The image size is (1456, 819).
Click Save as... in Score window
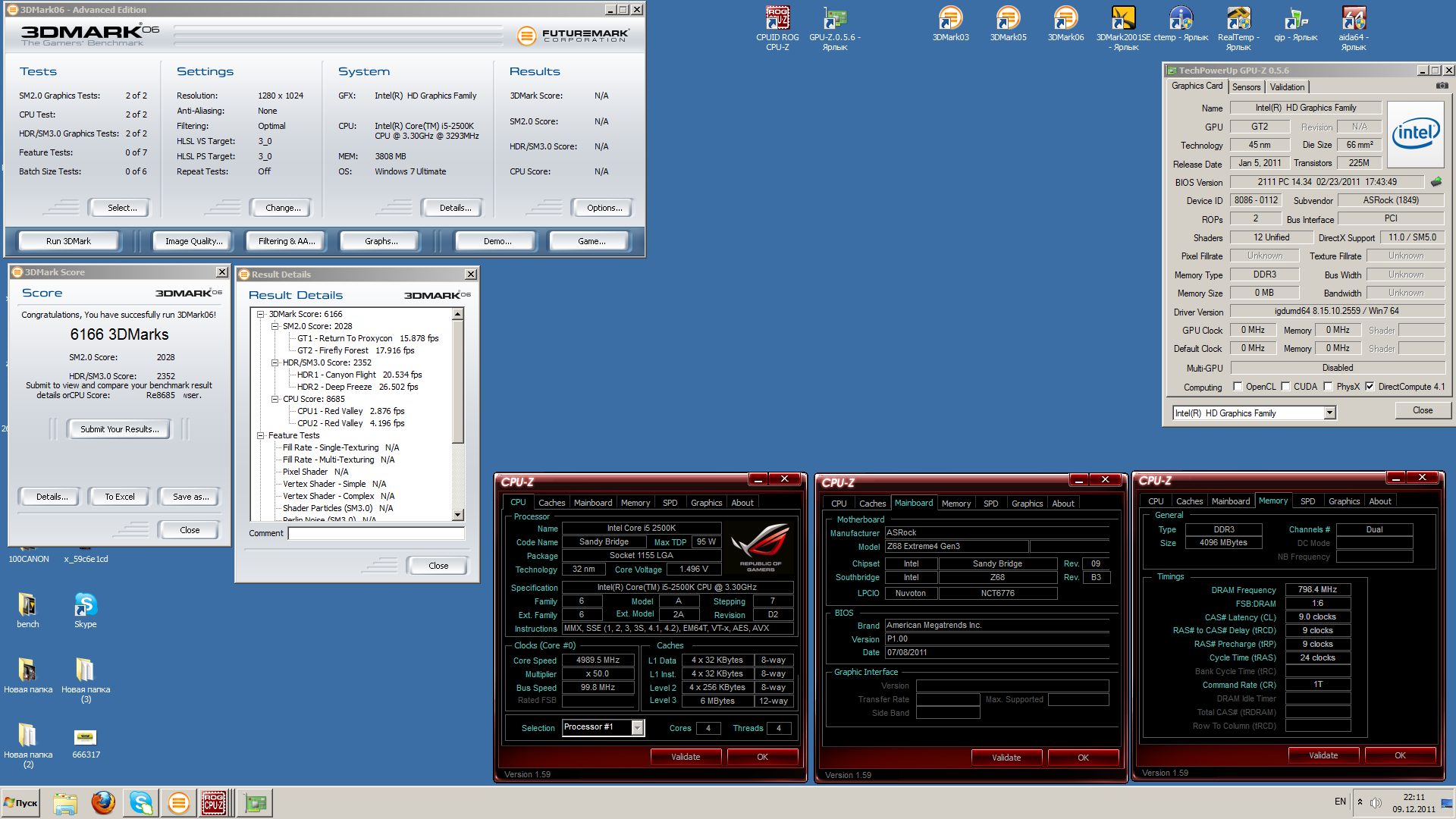pos(190,497)
